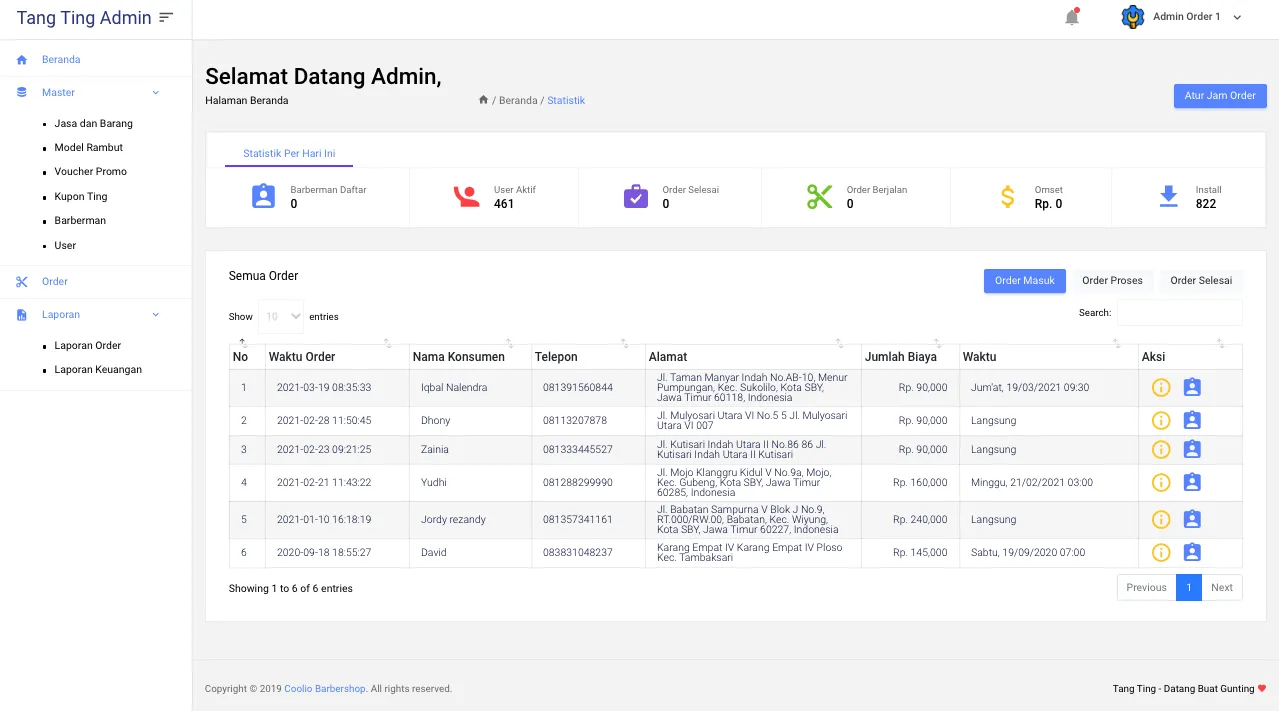Viewport: 1279px width, 711px height.
Task: Open the Show entries count dropdown
Action: 281,317
